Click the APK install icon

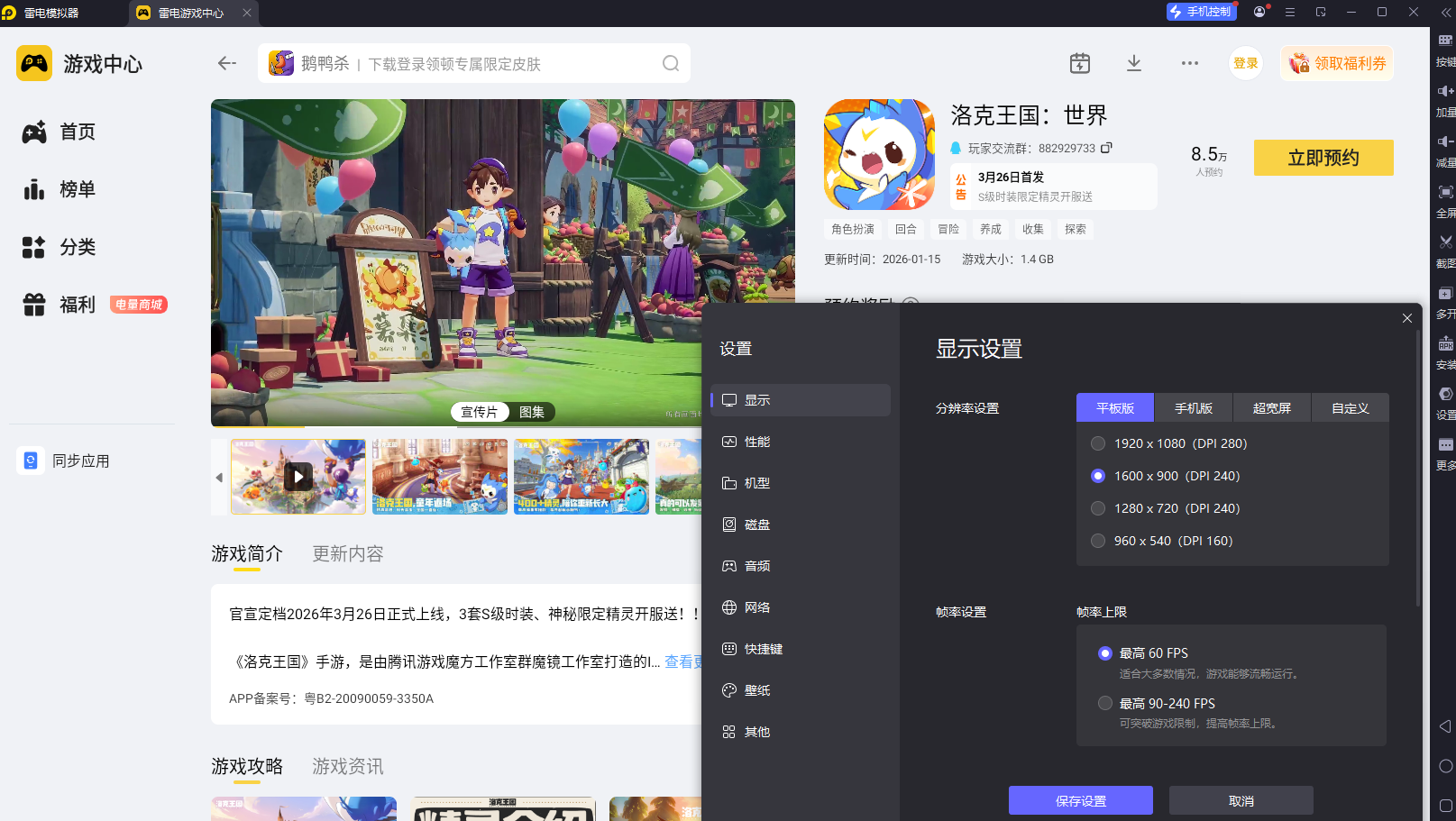point(1445,343)
